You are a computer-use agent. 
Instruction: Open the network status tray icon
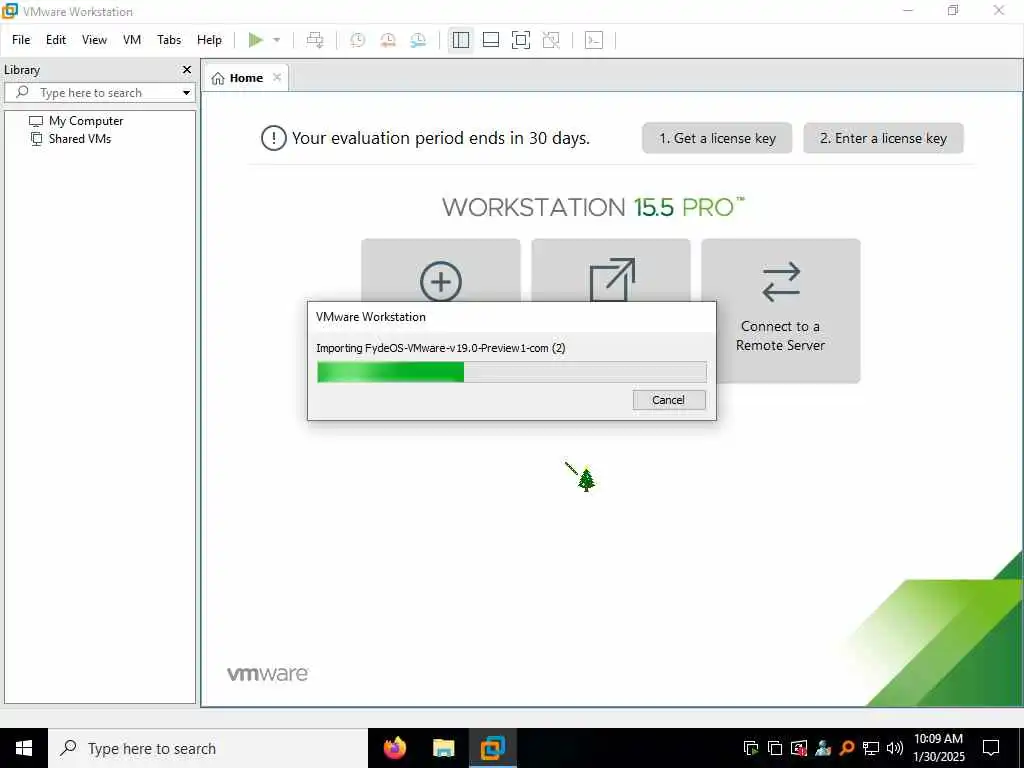pyautogui.click(x=871, y=748)
